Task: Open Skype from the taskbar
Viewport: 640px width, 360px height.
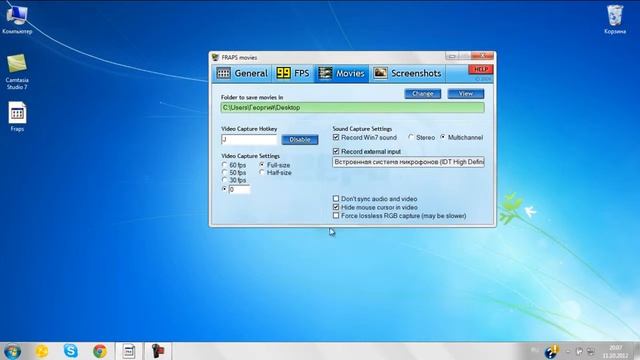Action: coord(71,351)
